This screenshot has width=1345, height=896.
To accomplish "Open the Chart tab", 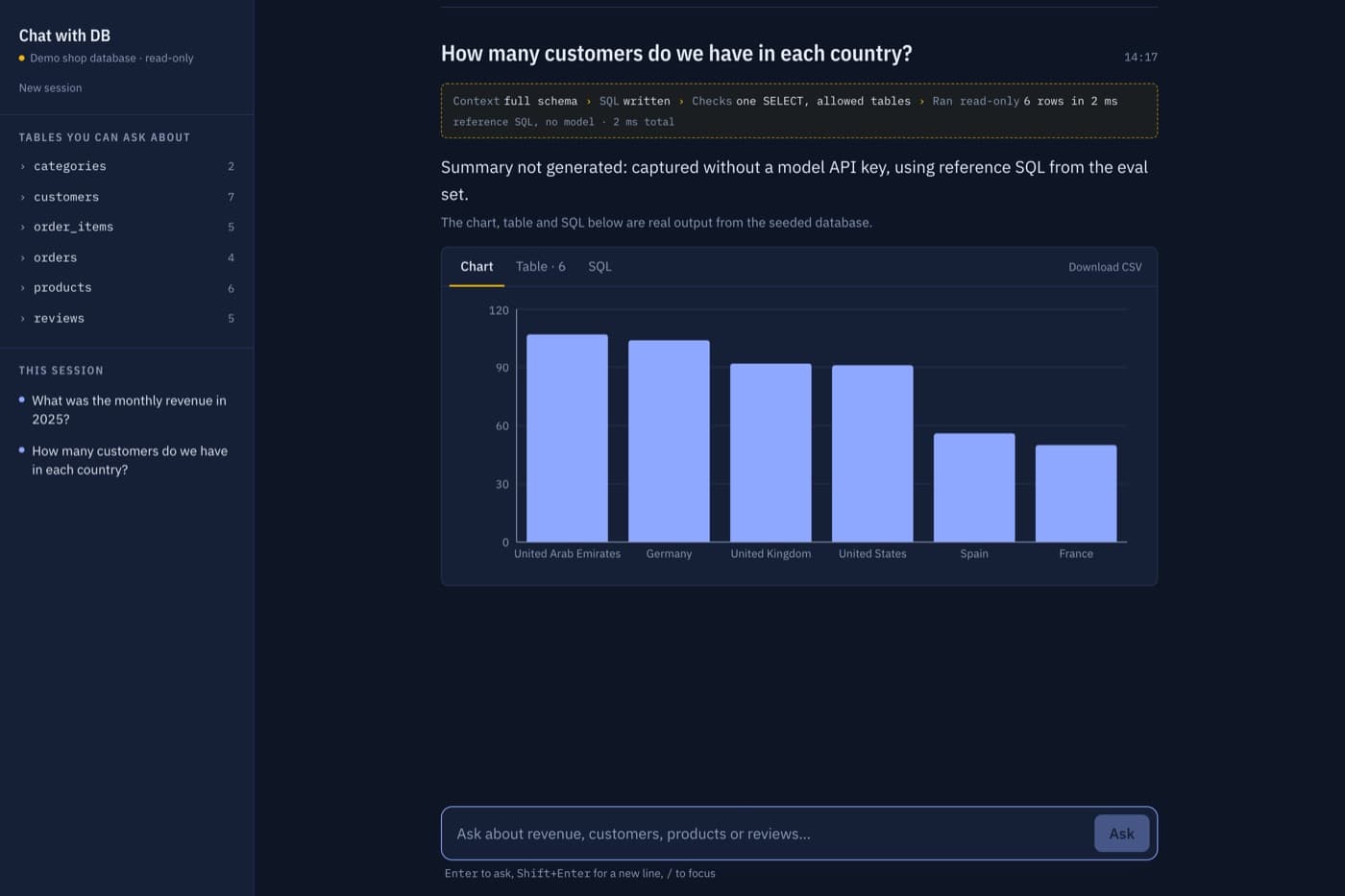I will pos(477,267).
